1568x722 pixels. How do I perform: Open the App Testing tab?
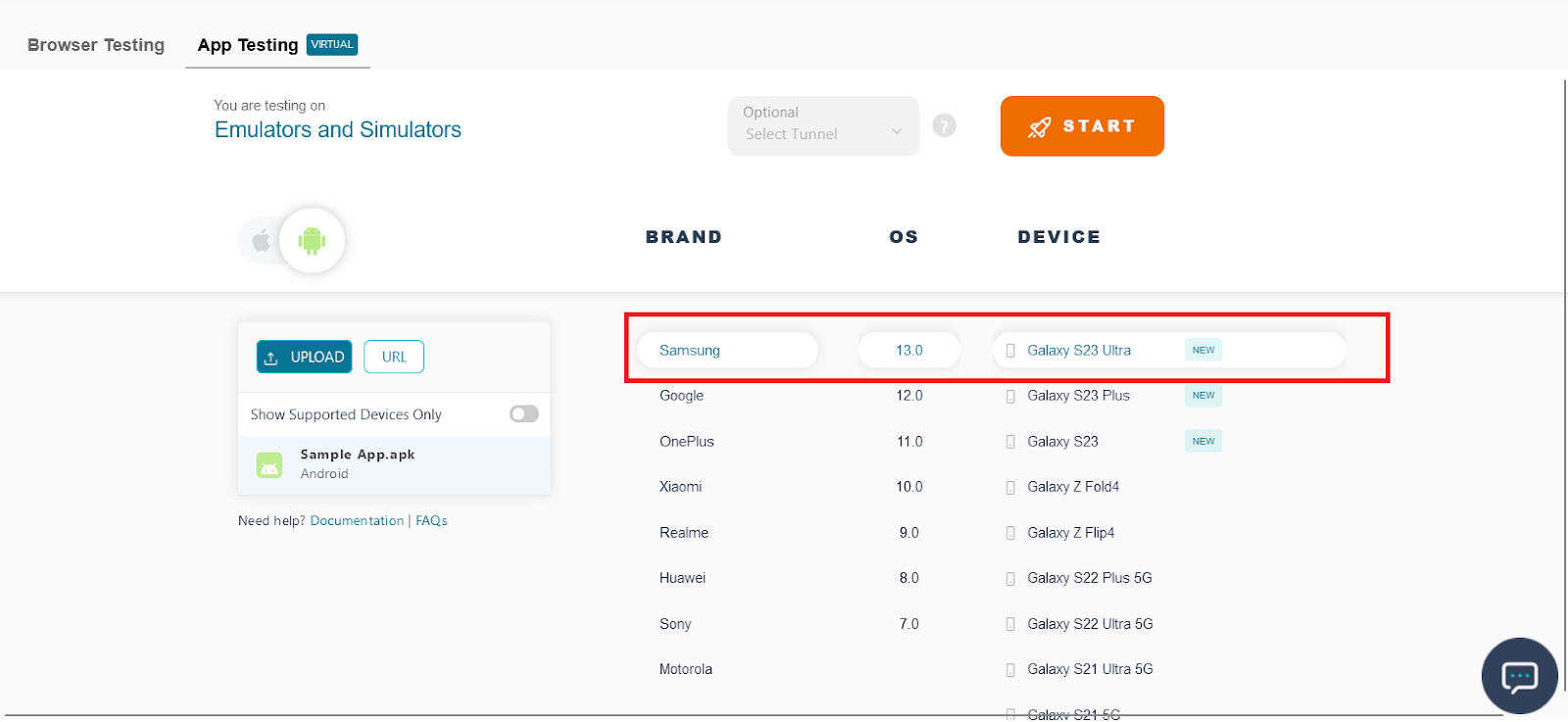(x=248, y=45)
